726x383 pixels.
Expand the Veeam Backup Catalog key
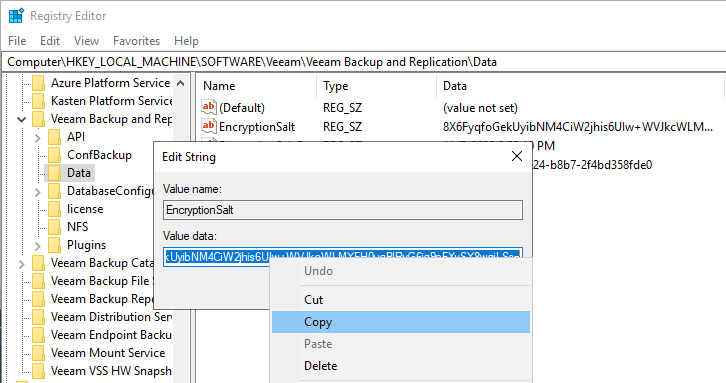(21, 264)
